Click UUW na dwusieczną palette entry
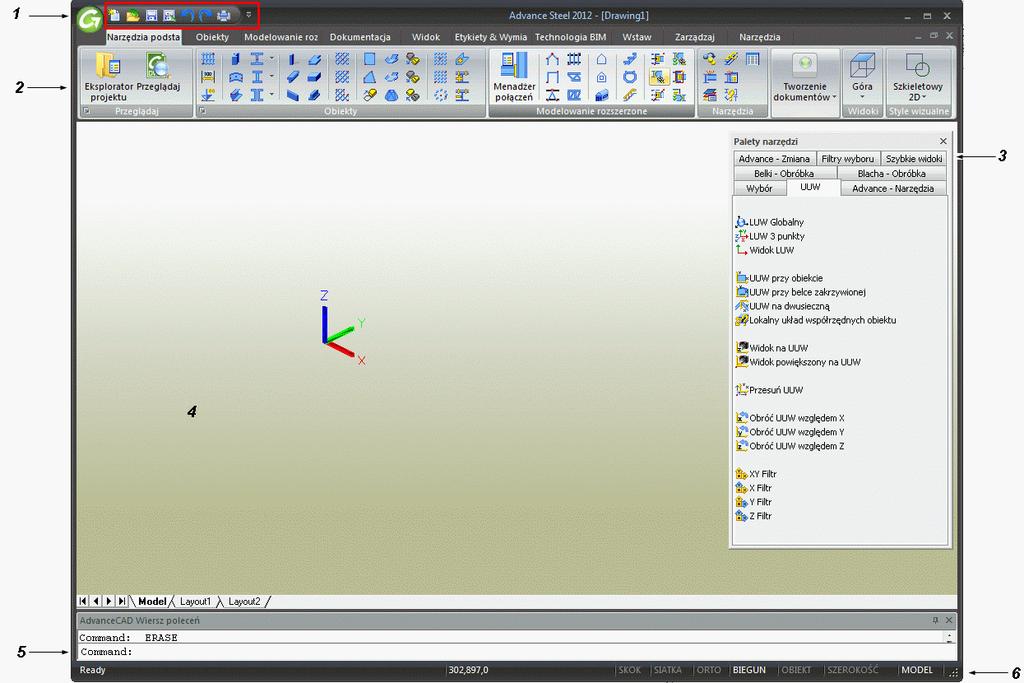The image size is (1024, 683). click(782, 306)
